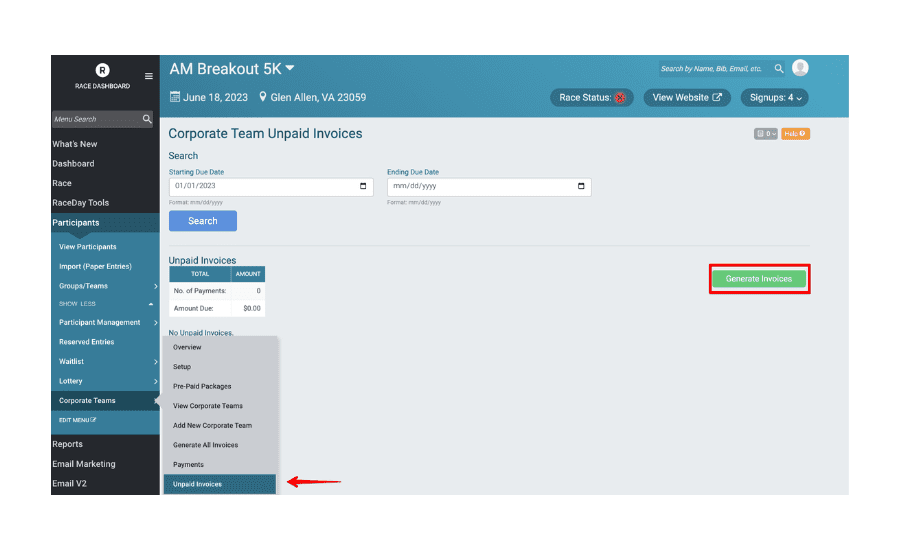Click the top participant search magnifier icon
Viewport: 900px width, 550px height.
pos(778,68)
